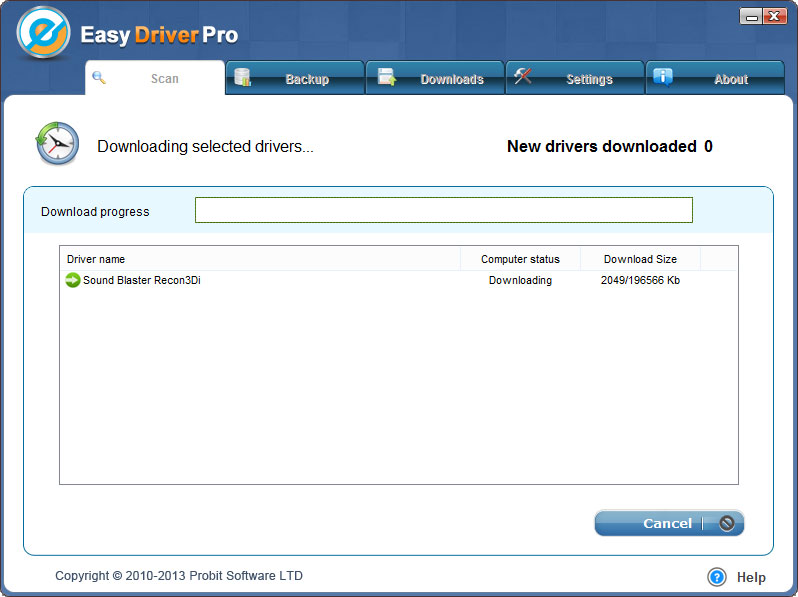Click the Download progress label
The width and height of the screenshot is (798, 597).
[95, 212]
